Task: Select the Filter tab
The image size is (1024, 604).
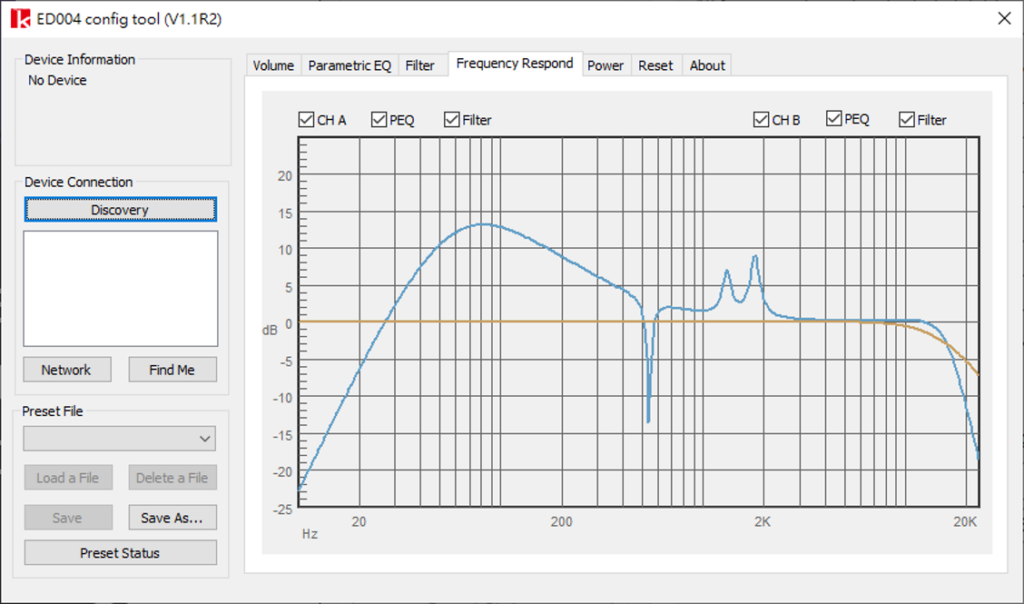Action: [422, 64]
